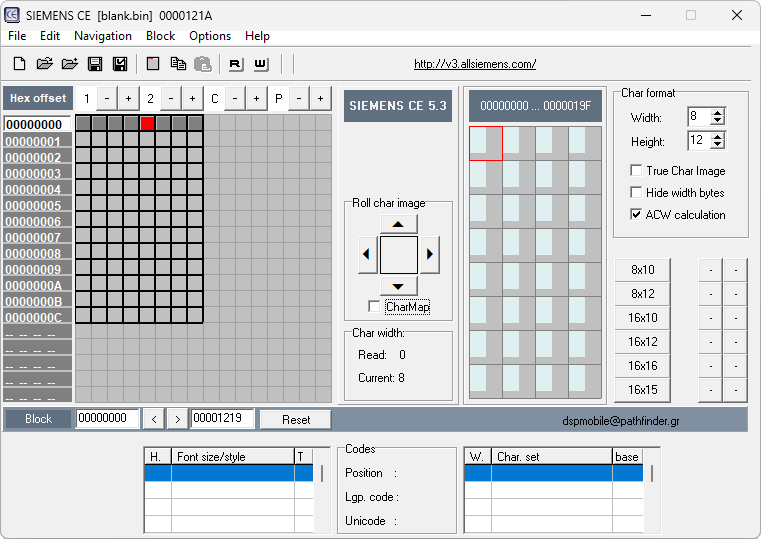This screenshot has width=761, height=539.
Task: Copy with the two-pages toolbar icon
Action: [178, 64]
